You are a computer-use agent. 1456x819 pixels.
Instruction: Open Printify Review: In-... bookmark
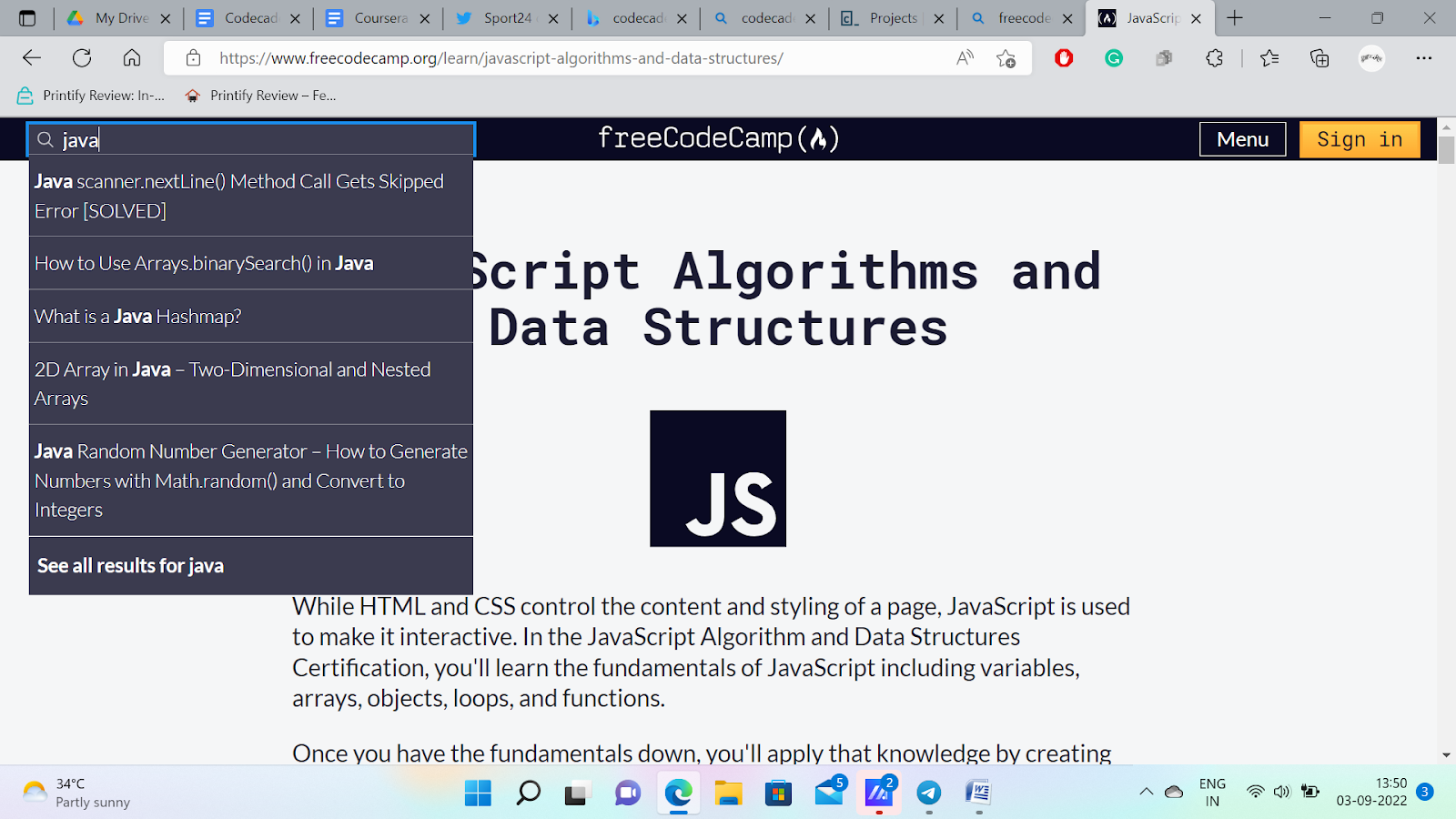point(92,96)
